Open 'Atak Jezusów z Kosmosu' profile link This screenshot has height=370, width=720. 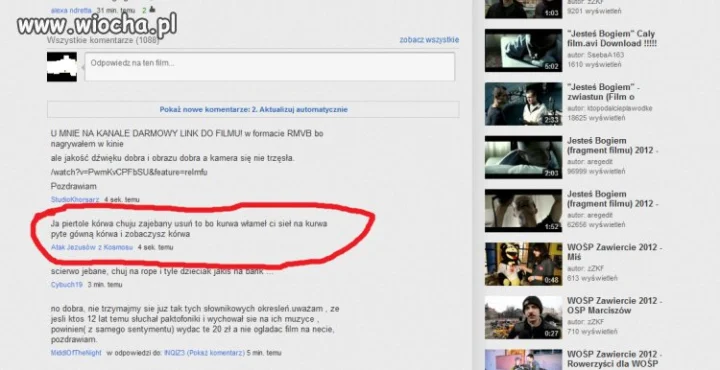(92, 247)
